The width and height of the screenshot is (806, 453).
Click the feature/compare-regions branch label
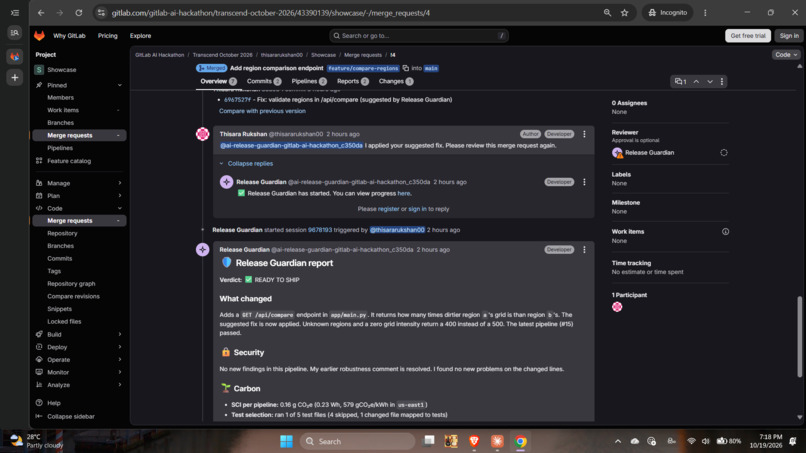[x=363, y=68]
